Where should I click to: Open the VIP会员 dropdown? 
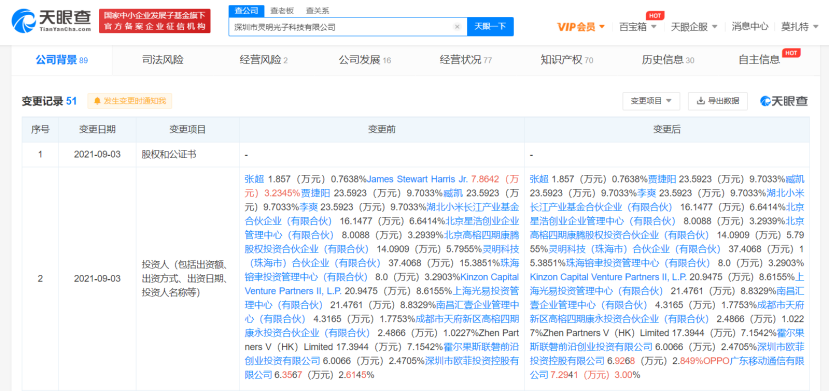(581, 26)
